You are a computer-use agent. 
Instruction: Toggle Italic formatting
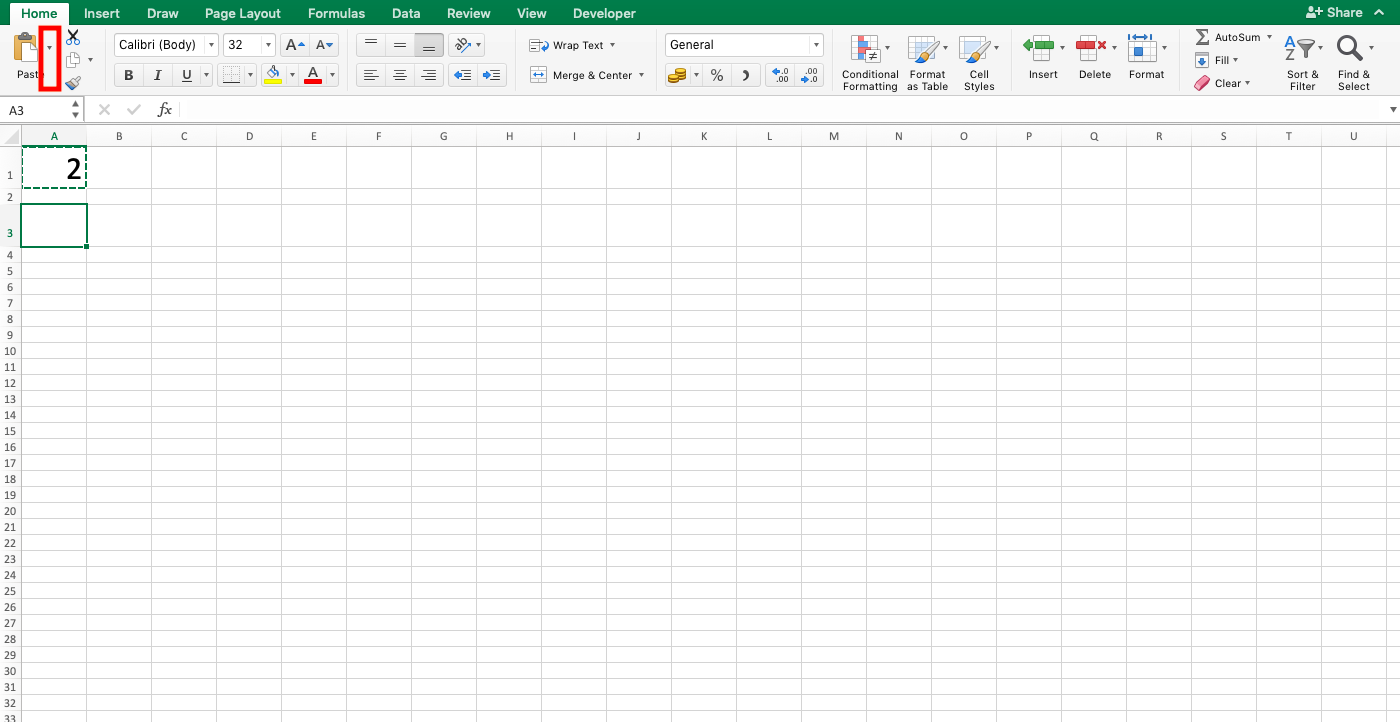click(157, 75)
